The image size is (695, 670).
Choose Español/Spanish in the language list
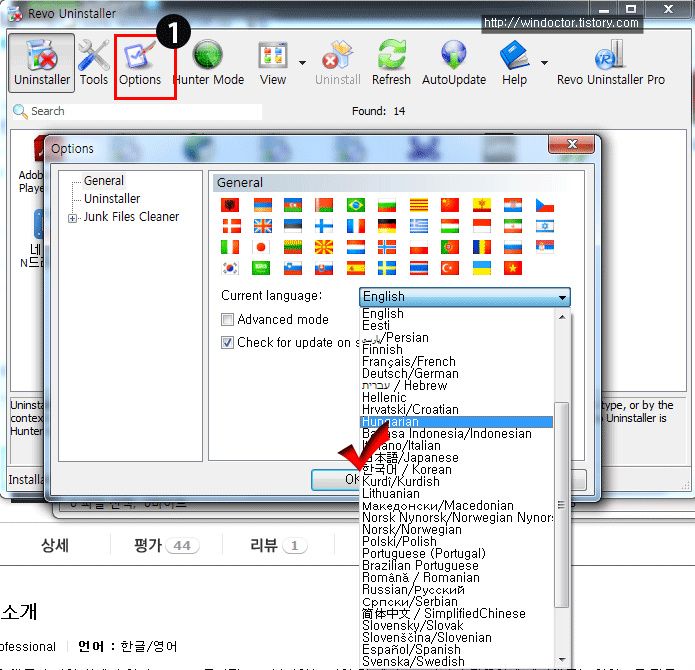[457, 650]
